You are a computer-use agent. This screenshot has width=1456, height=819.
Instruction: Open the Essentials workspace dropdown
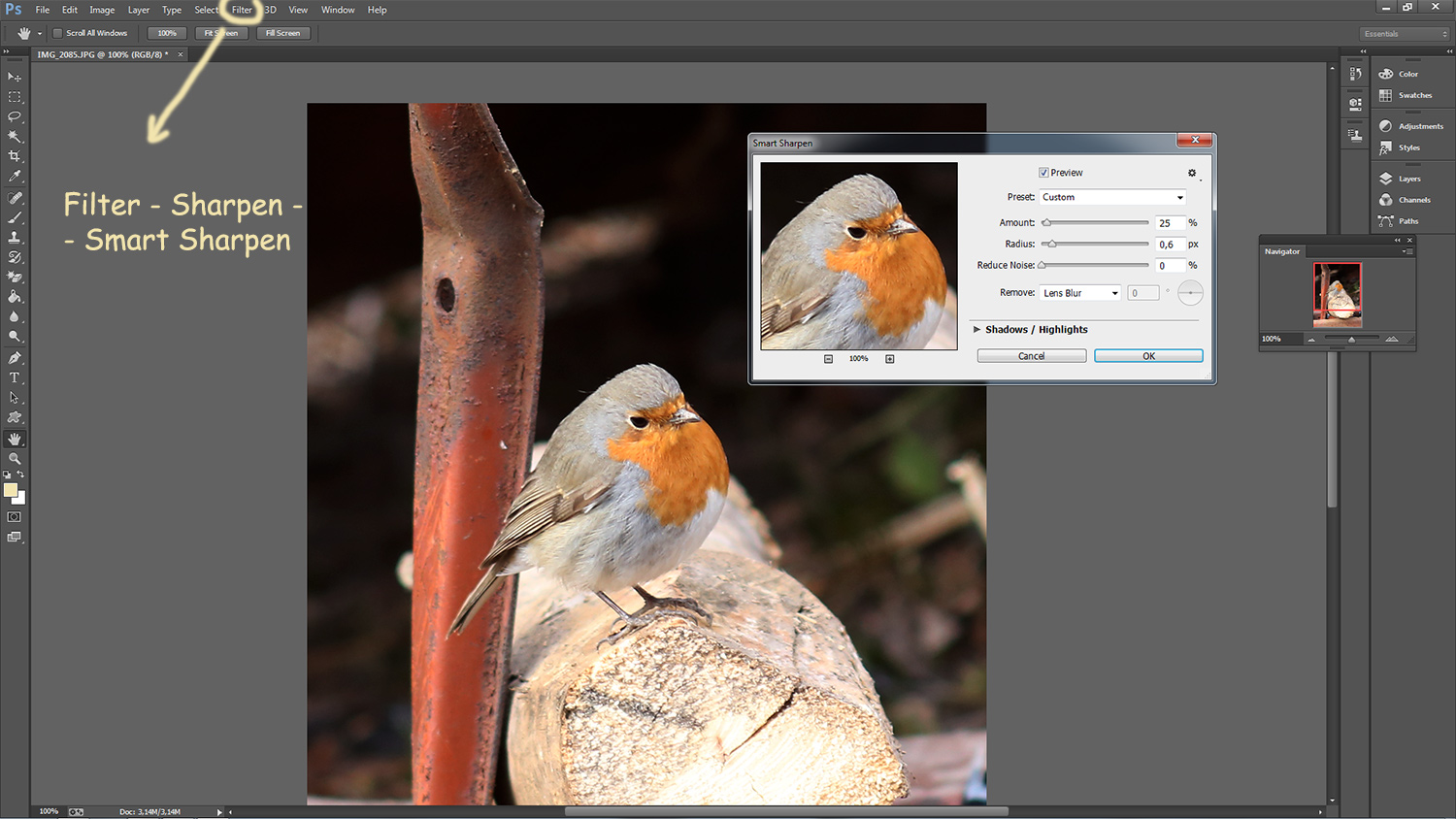(1405, 34)
